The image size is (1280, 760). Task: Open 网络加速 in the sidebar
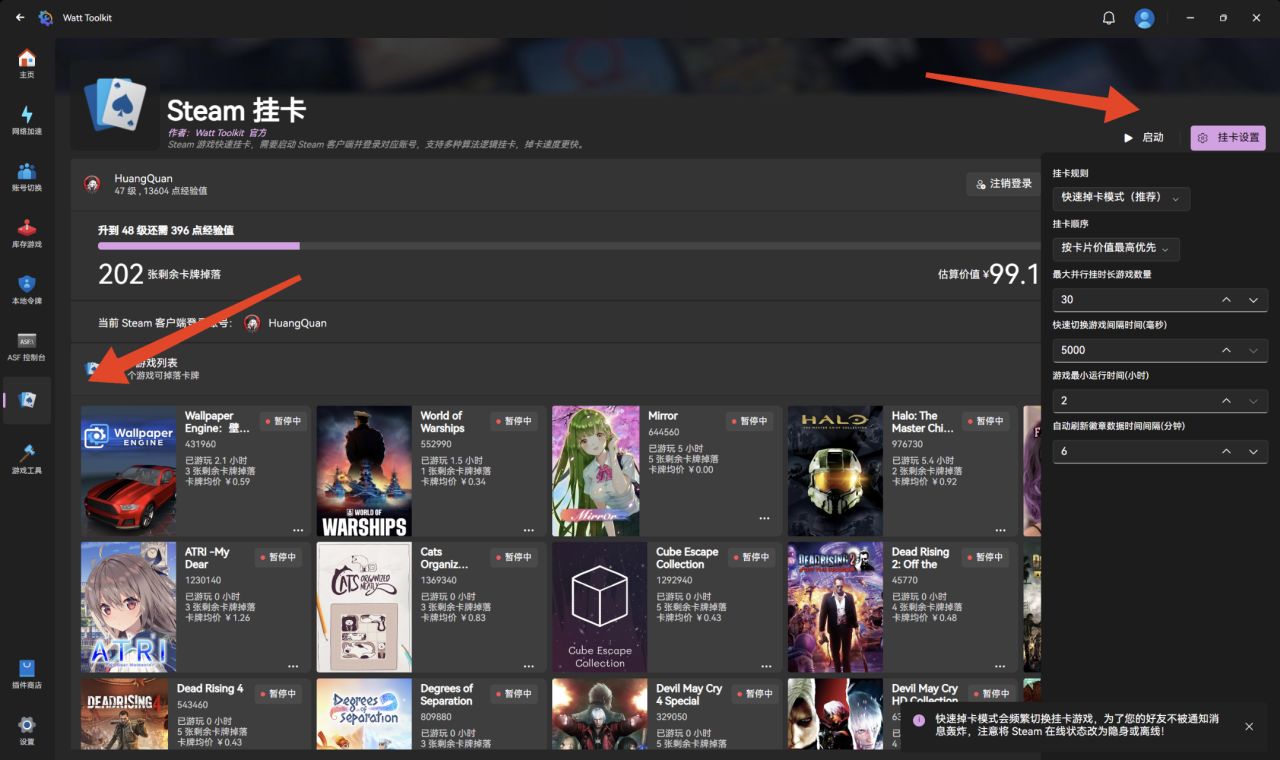tap(27, 120)
